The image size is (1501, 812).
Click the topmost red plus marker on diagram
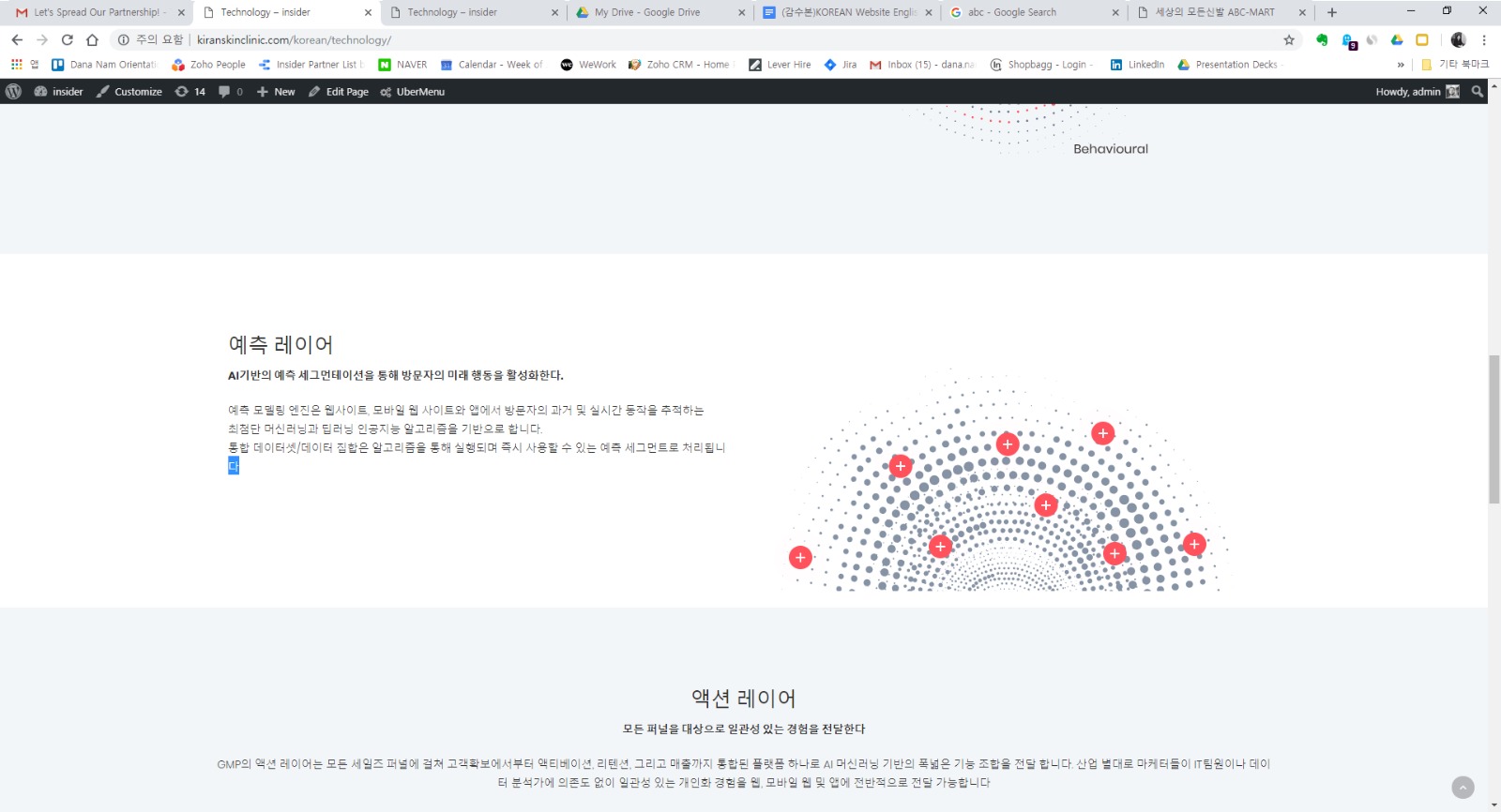point(1103,433)
